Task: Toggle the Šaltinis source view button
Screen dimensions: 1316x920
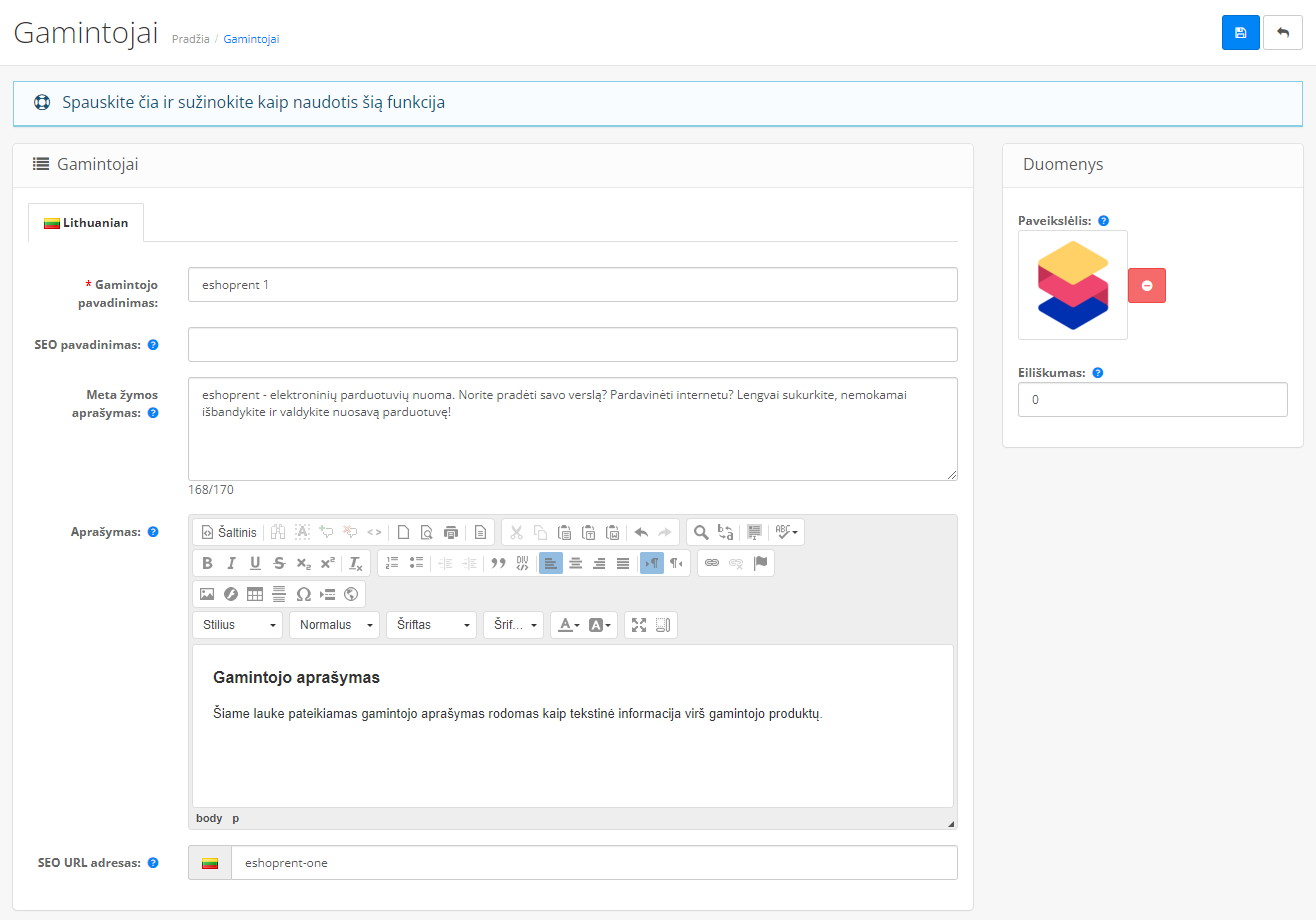Action: pos(229,532)
